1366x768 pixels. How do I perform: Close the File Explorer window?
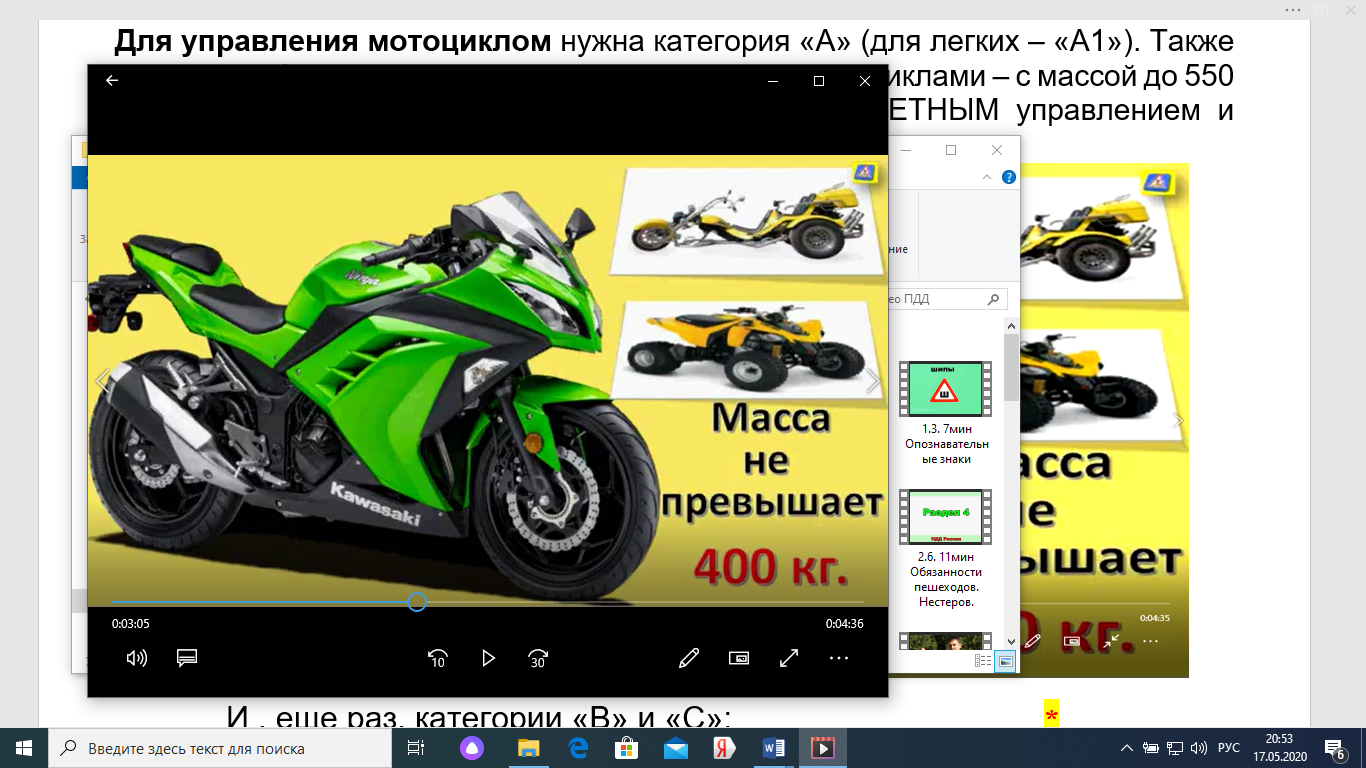(997, 150)
